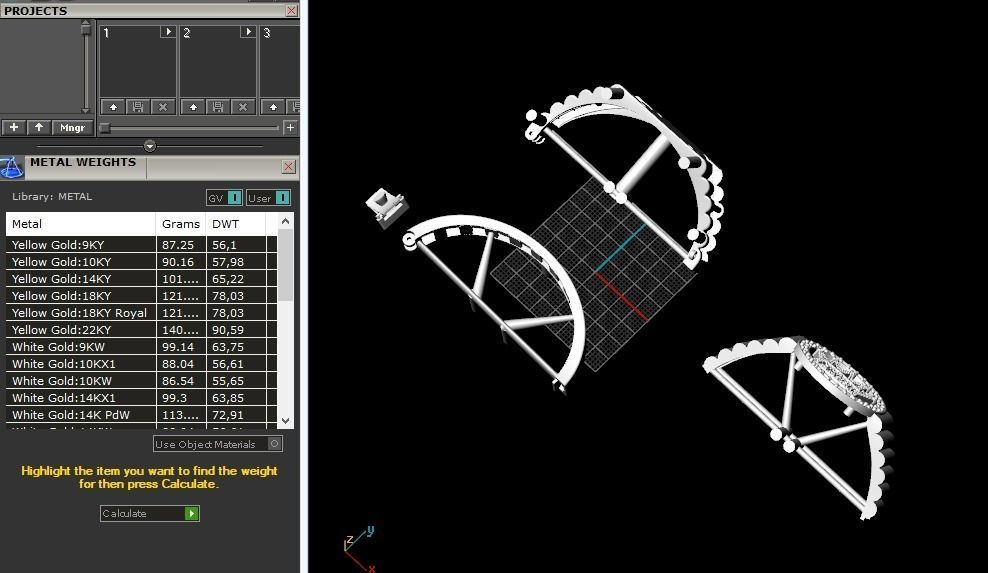The height and width of the screenshot is (573, 988).
Task: Select the Yellow Gold:18KY Royal row
Action: tap(141, 313)
